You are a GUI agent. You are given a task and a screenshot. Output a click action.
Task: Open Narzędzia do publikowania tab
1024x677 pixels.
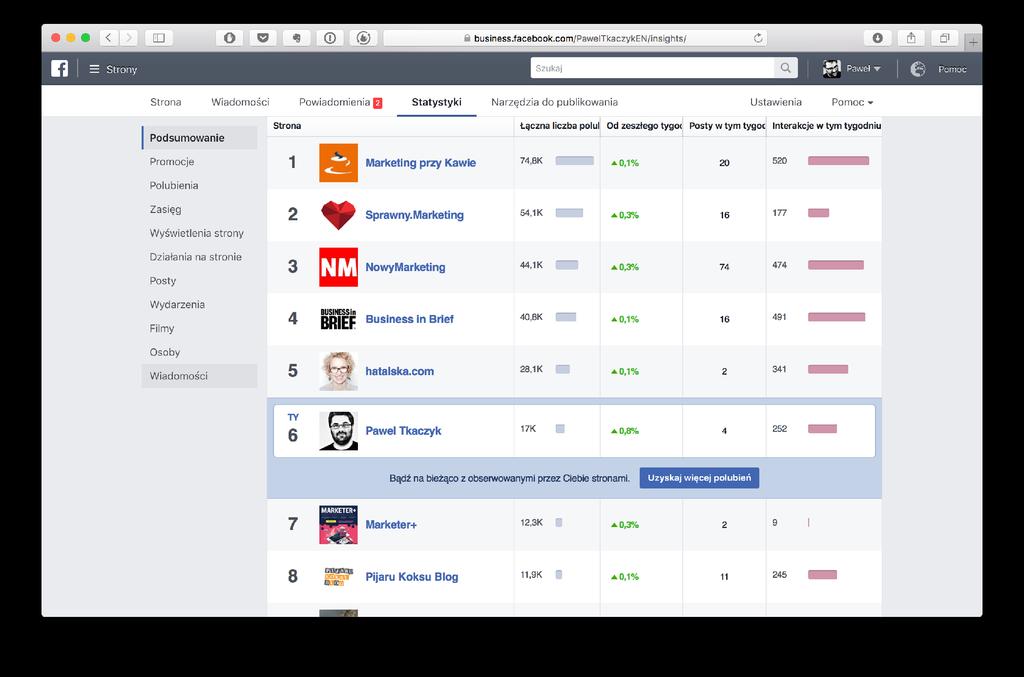554,102
